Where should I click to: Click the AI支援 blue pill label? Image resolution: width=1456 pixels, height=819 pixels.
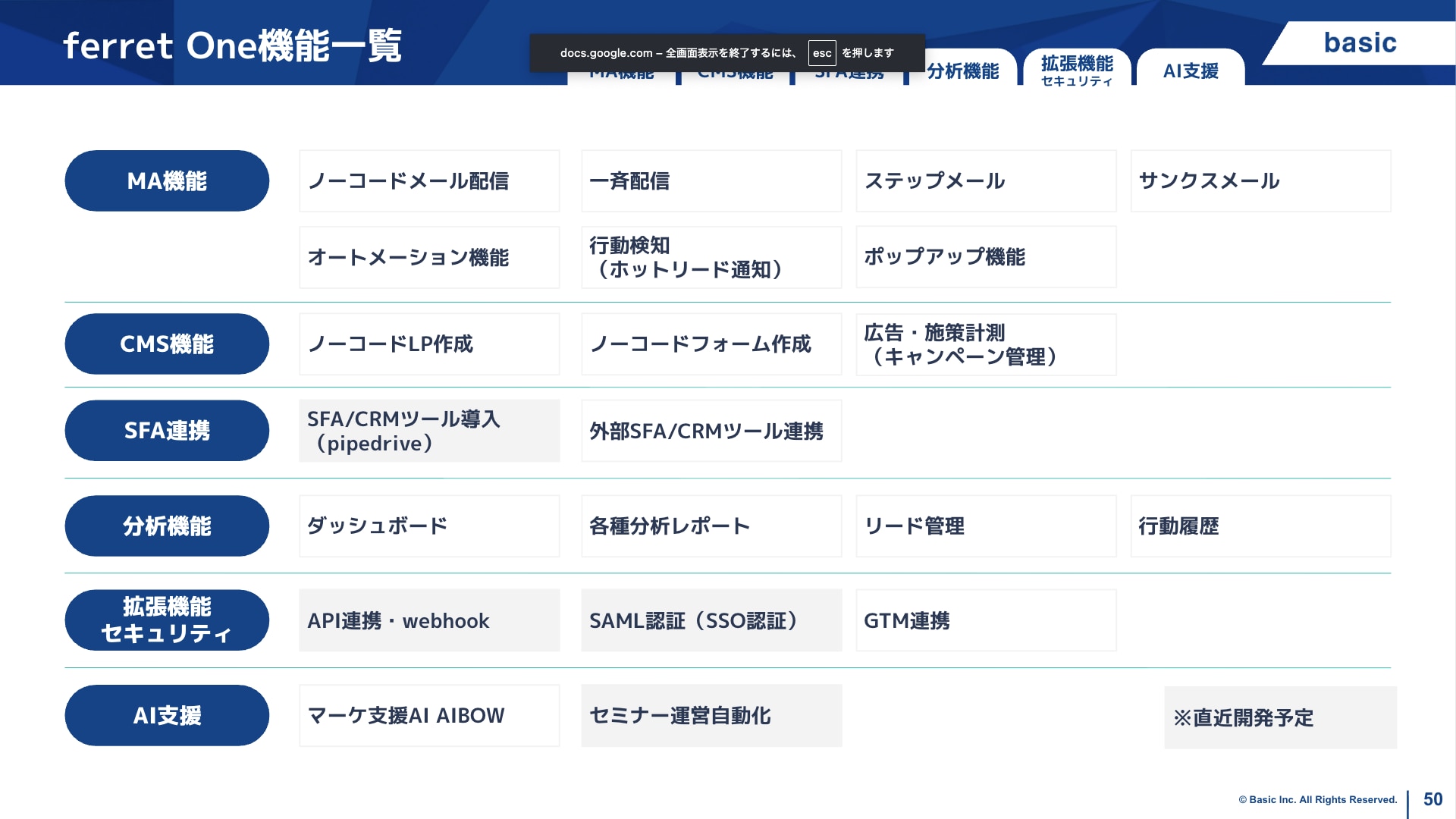[x=167, y=716]
